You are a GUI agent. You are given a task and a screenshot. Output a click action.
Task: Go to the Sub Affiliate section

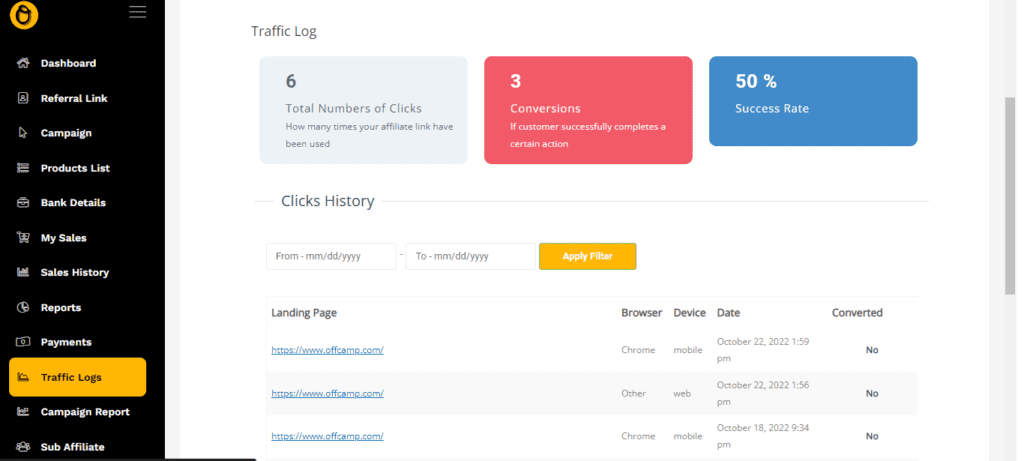(72, 447)
